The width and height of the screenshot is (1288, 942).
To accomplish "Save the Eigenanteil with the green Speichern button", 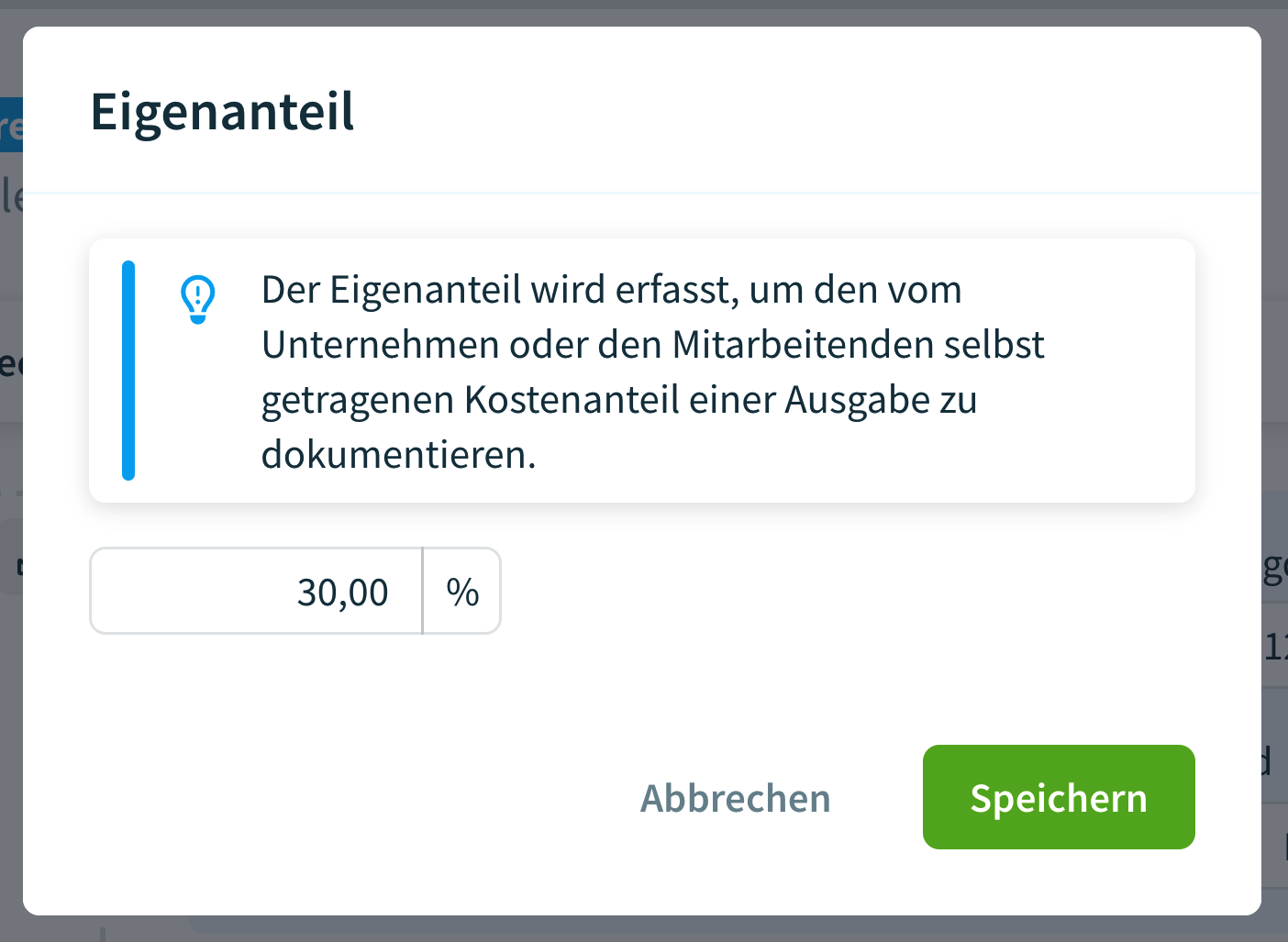I will click(x=1059, y=797).
